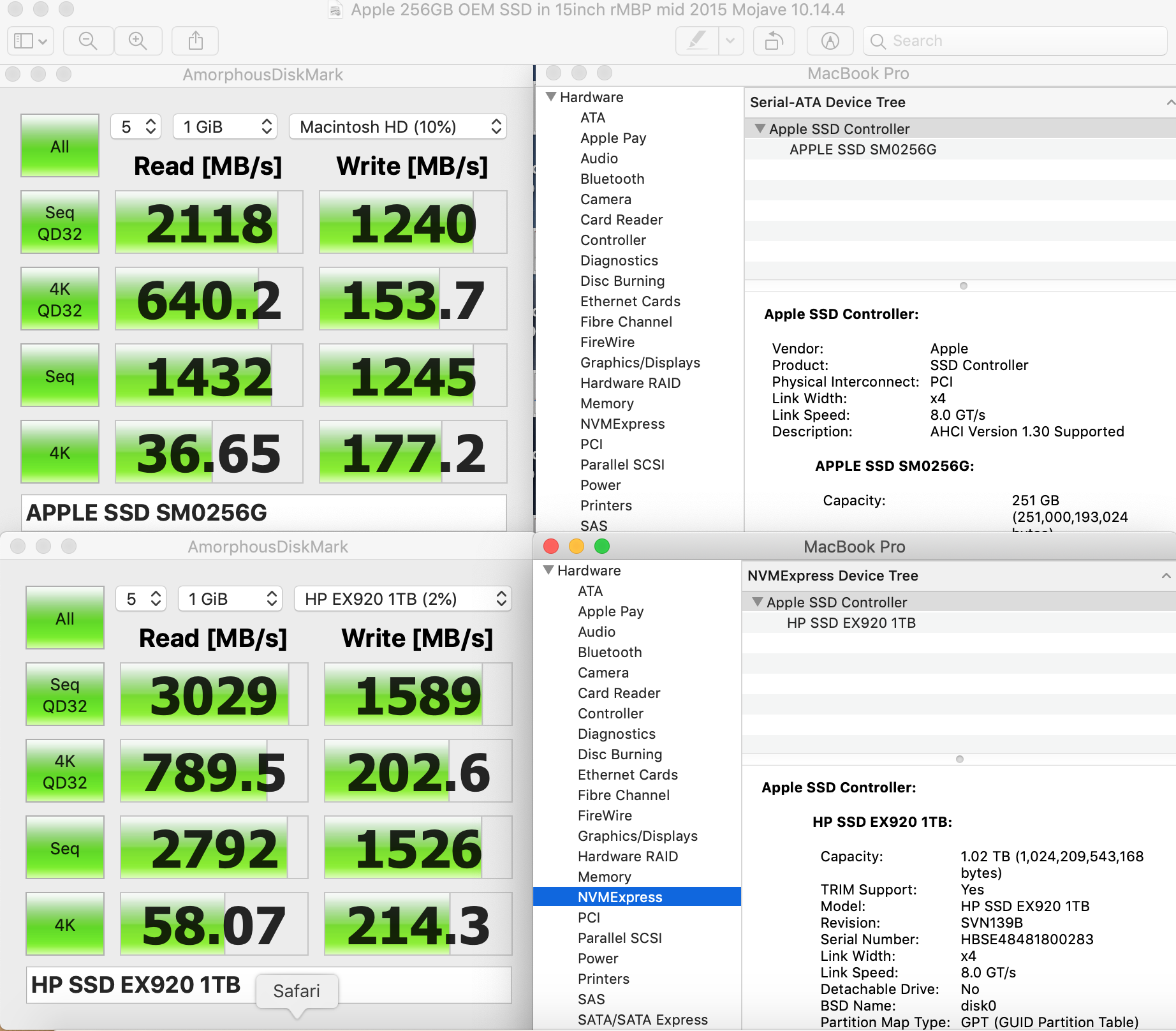The image size is (1176, 1031).
Task: Collapse Apple SSD Controller in NVMExpress Device Tree
Action: click(x=757, y=602)
